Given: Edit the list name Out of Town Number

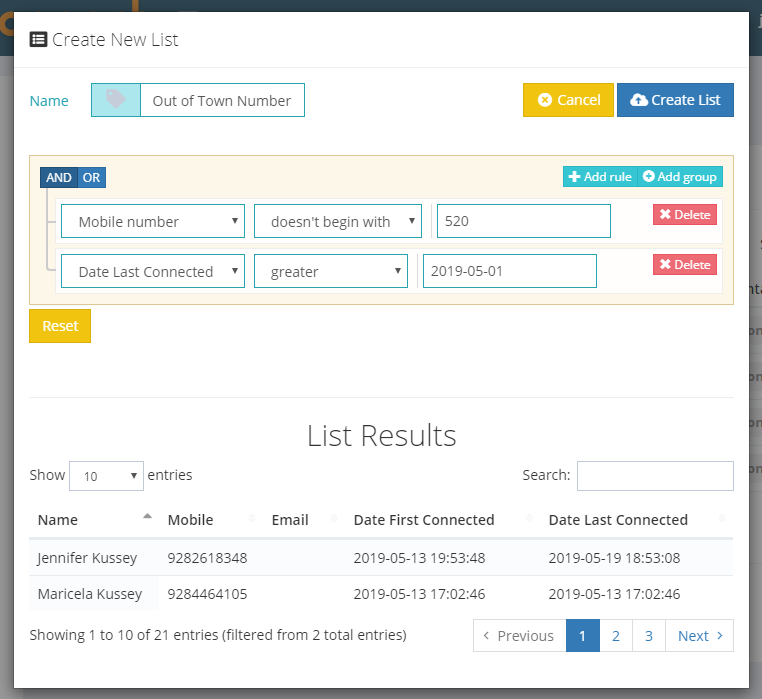Looking at the screenshot, I should click(222, 100).
